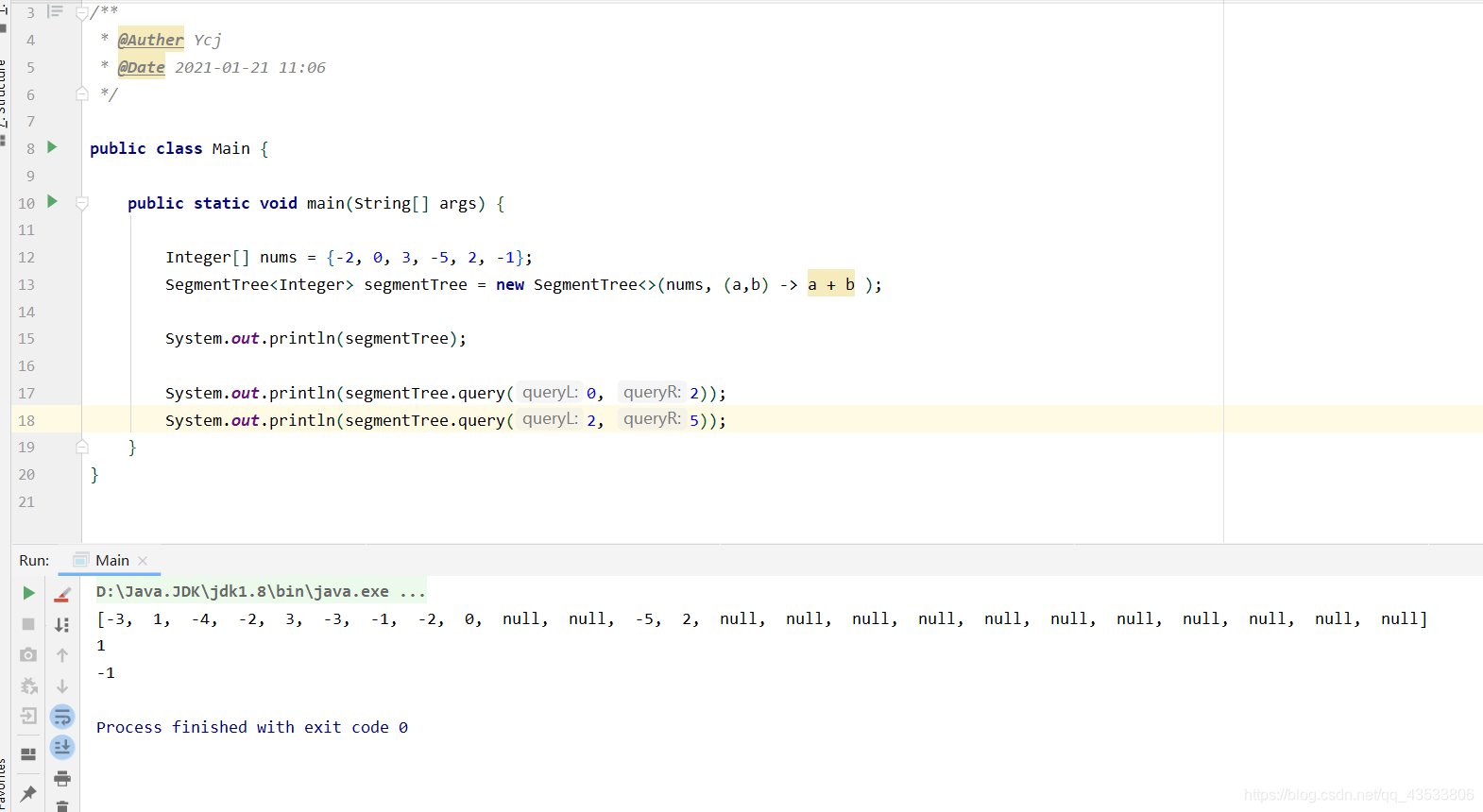The width and height of the screenshot is (1483, 812).
Task: Click 'Process finished with exit code 0'
Action: click(252, 727)
